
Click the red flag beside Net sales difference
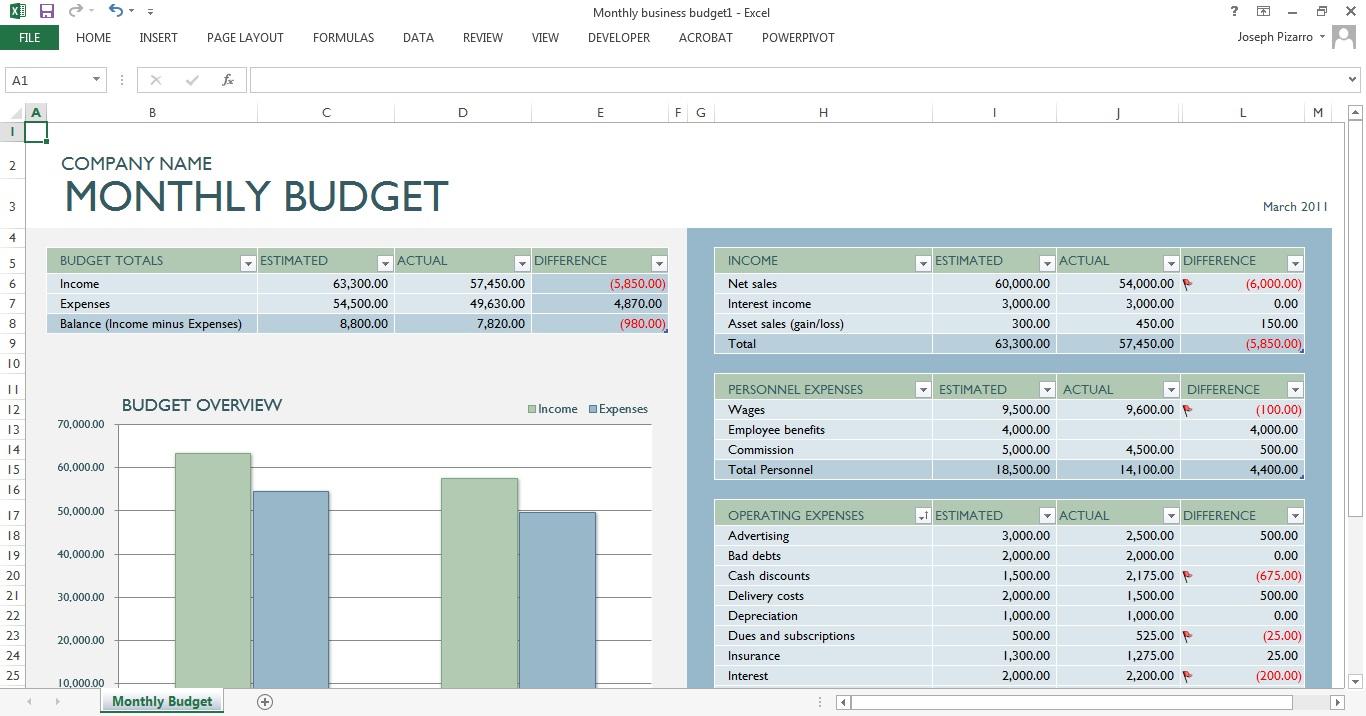(1185, 283)
